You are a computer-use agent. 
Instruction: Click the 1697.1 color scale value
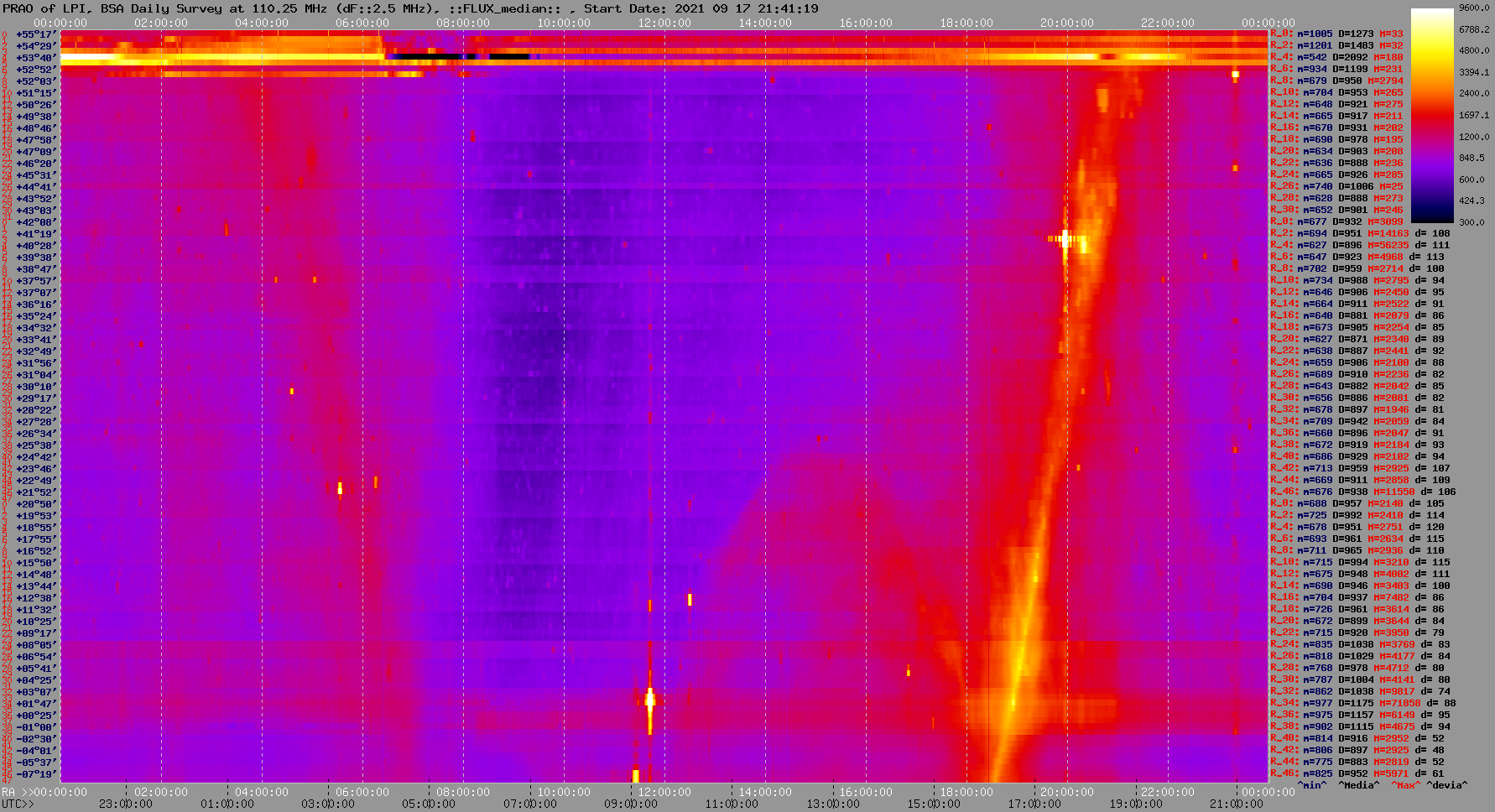pos(1474,115)
